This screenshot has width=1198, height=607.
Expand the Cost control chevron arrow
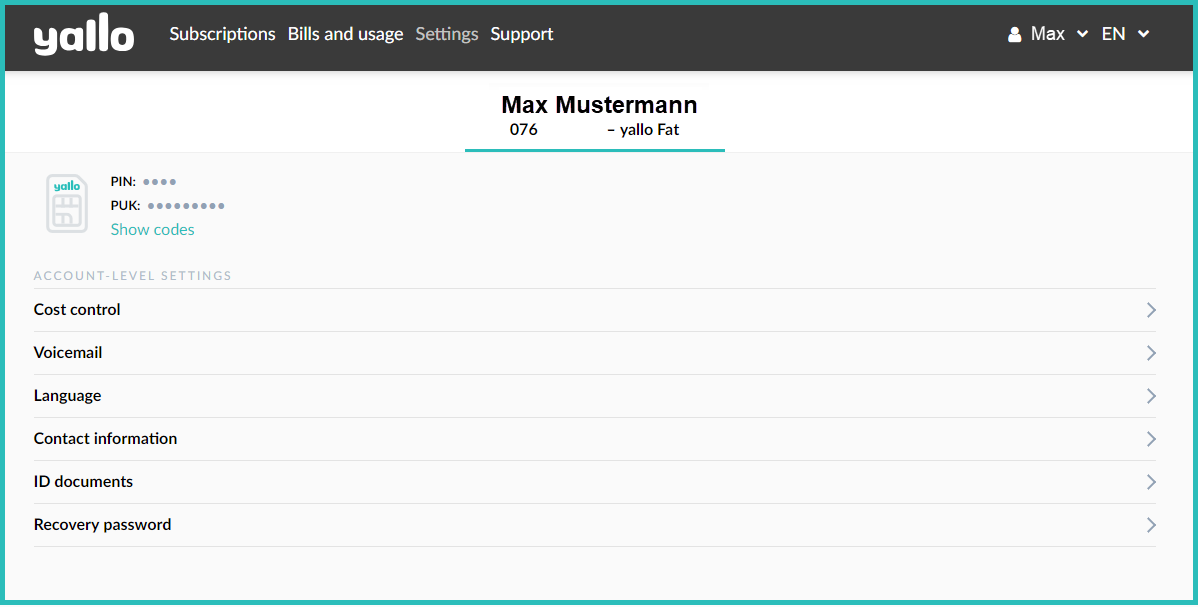tap(1151, 310)
